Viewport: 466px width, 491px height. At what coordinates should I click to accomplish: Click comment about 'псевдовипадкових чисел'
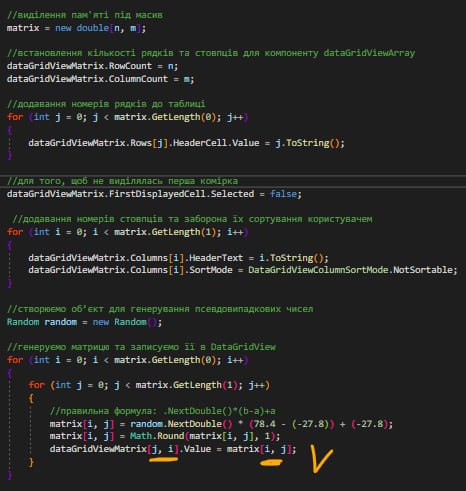coord(160,310)
